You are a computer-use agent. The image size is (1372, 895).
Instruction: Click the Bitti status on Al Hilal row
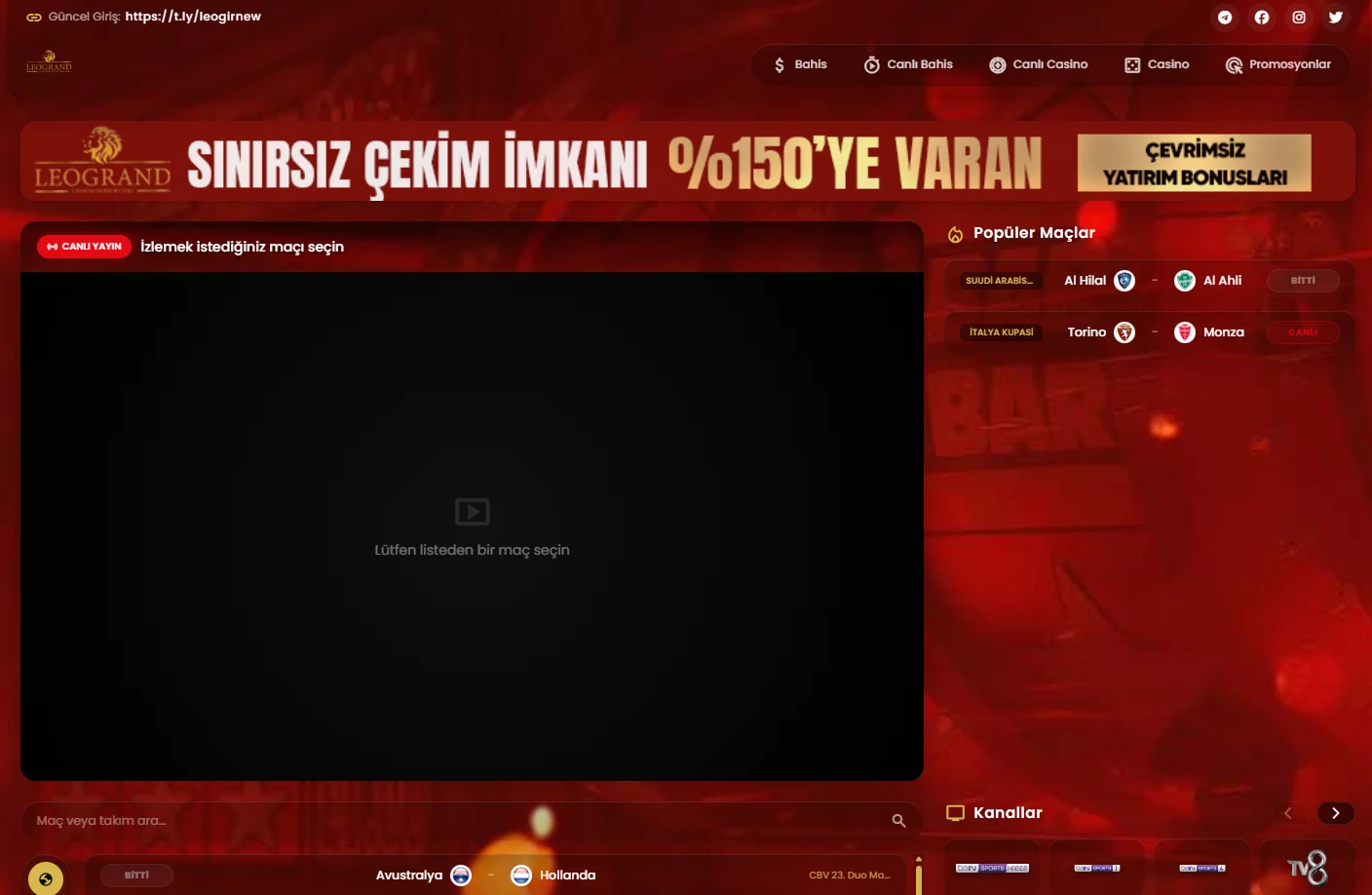1303,281
